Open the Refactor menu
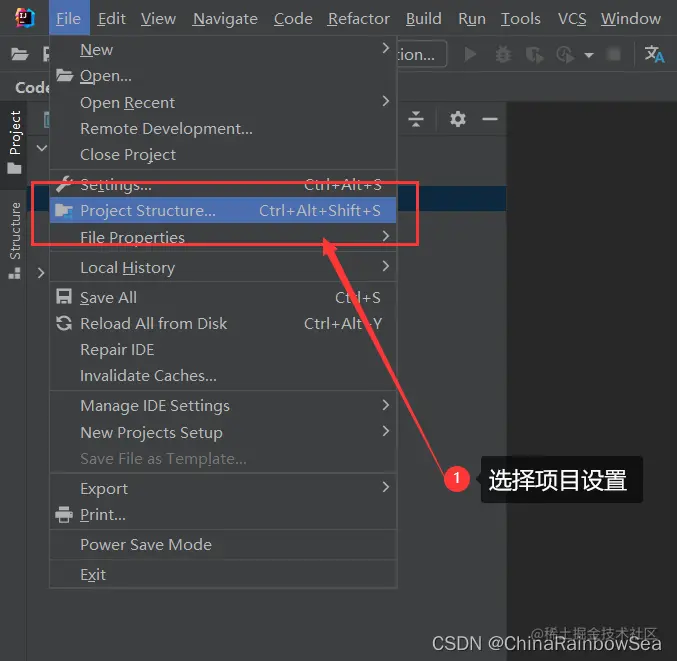The image size is (677, 661). 358,19
